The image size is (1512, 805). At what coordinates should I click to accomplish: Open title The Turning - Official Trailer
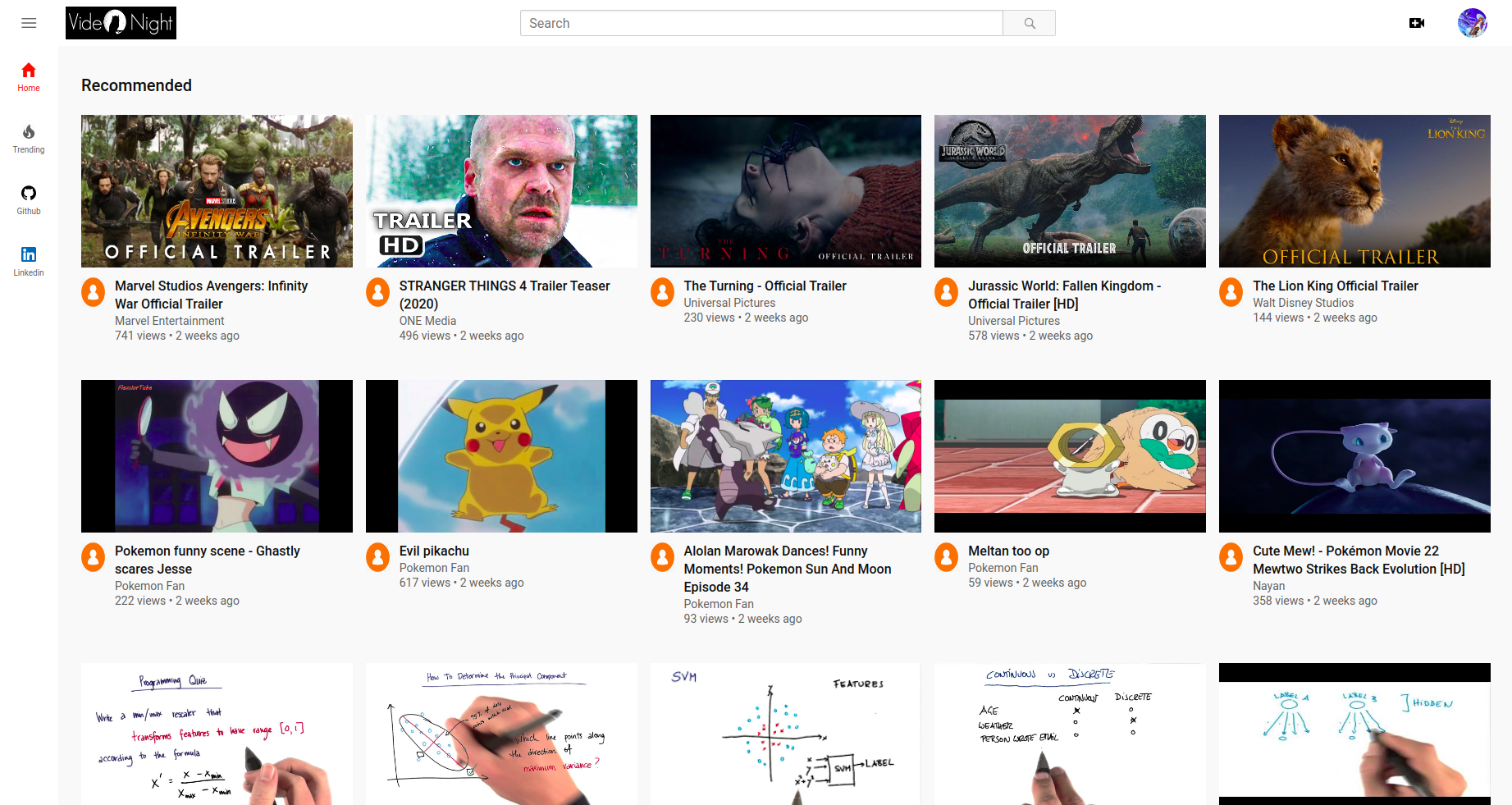click(765, 286)
